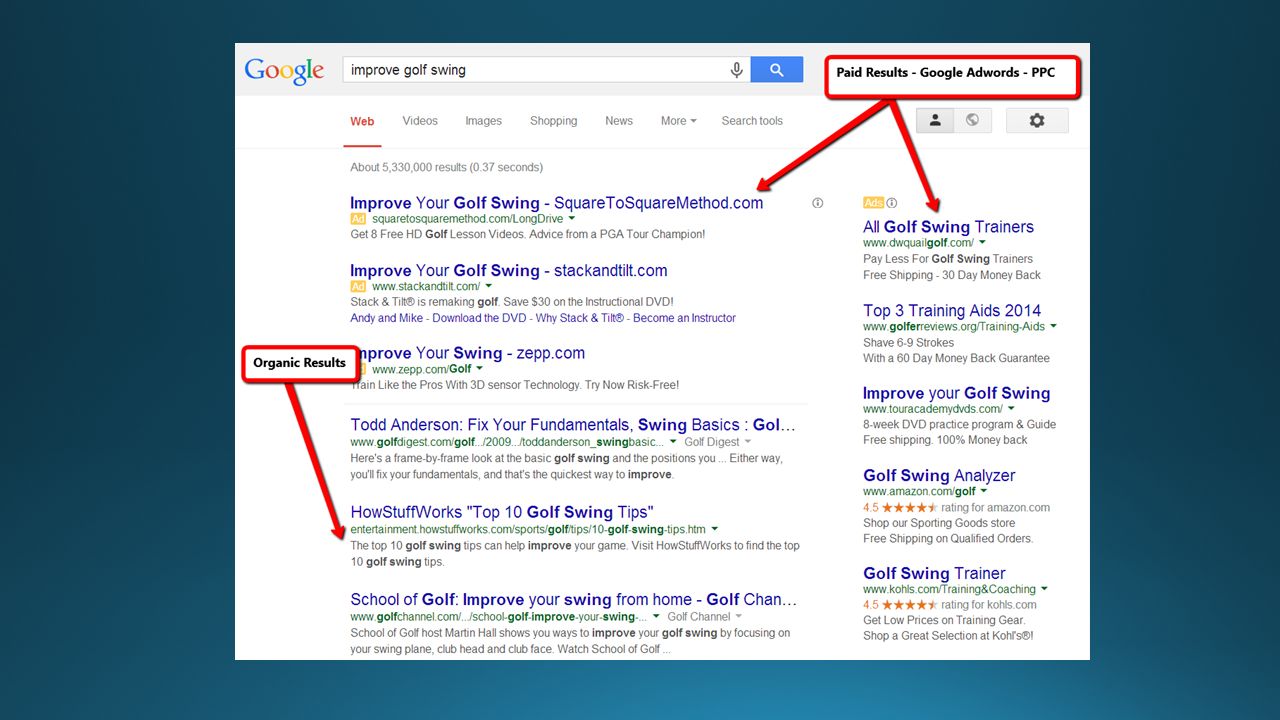Expand arrow next to www.zepp.com/Golf URL

480,369
